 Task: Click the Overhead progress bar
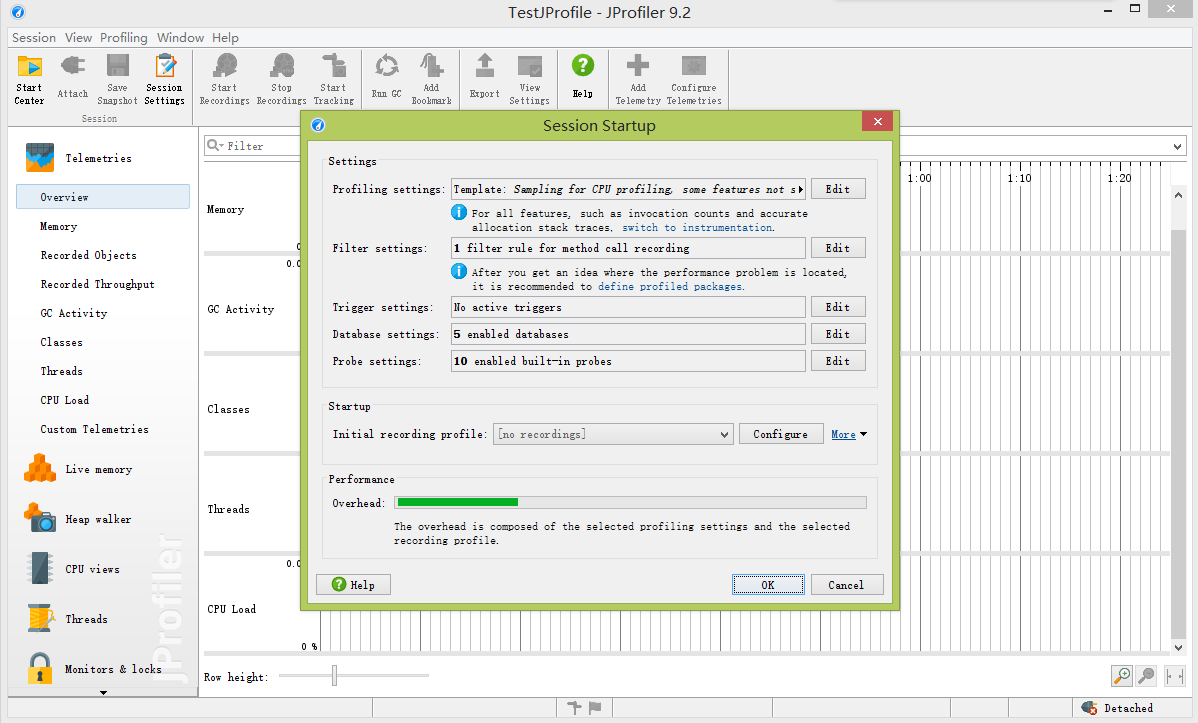pyautogui.click(x=631, y=502)
